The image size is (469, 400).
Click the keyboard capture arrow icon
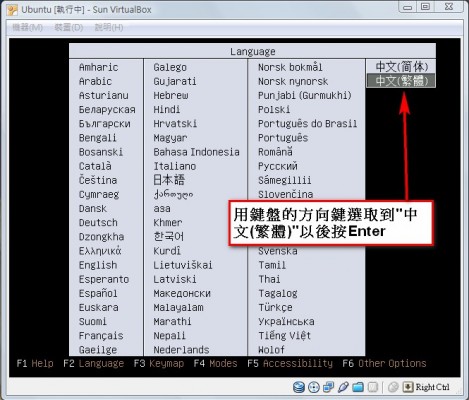(408, 387)
